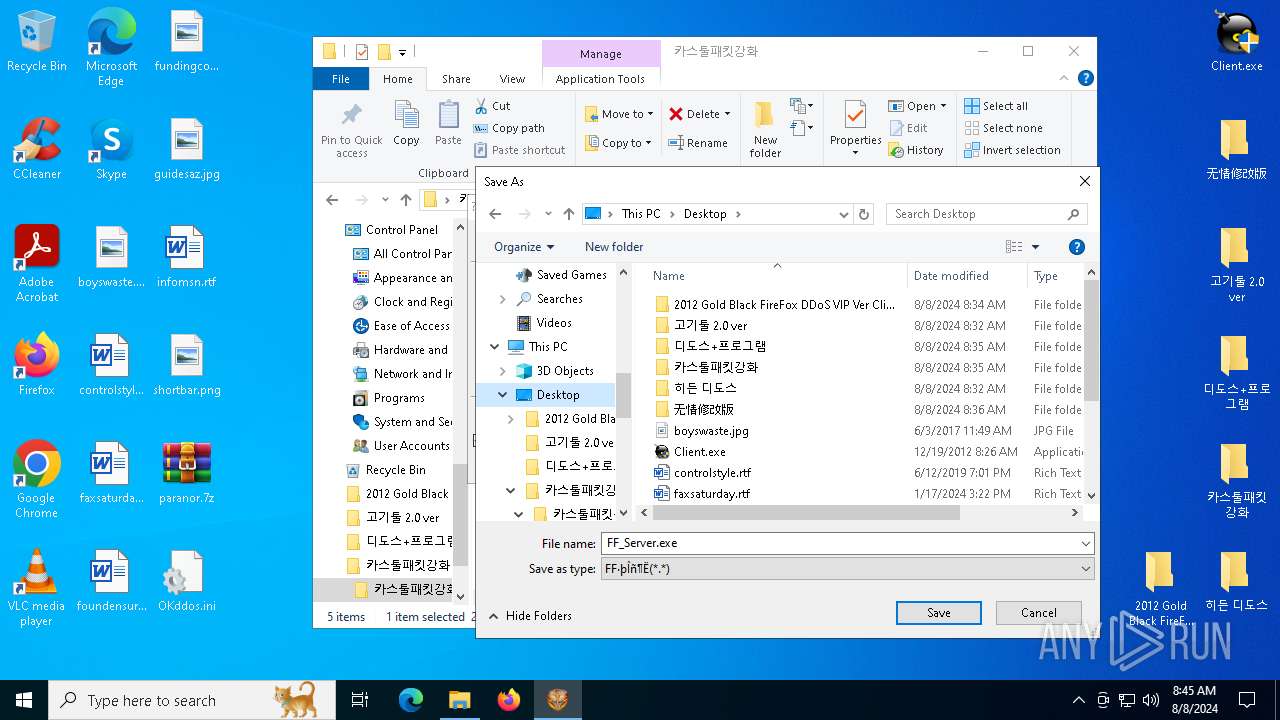Screen dimensions: 1280x720
Task: Click Back arrow in Save As dialog
Action: click(495, 214)
